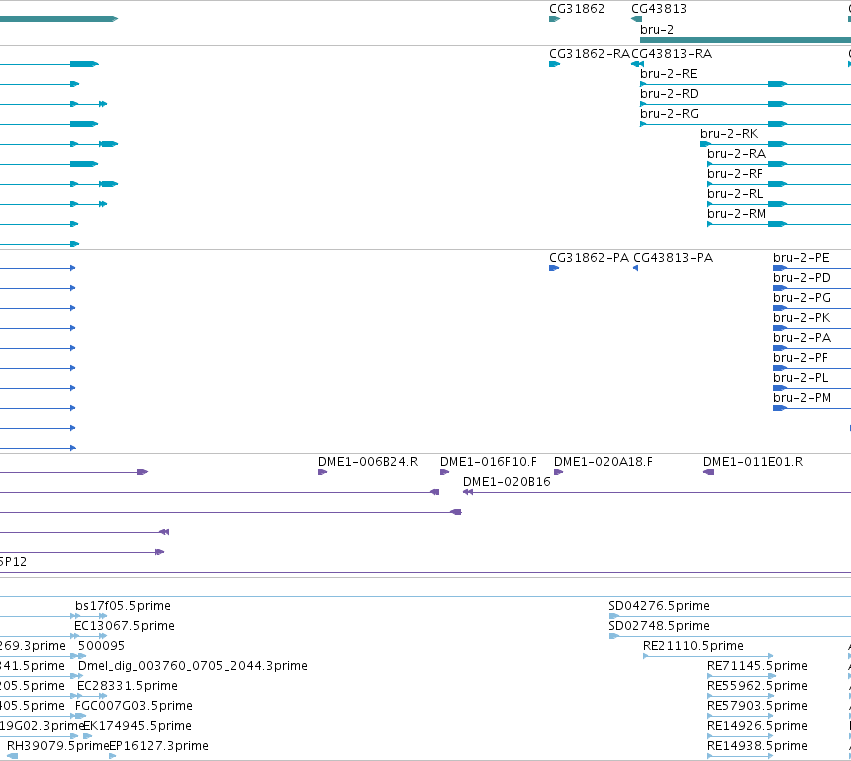Select protein bru-2-PD label

[802, 278]
